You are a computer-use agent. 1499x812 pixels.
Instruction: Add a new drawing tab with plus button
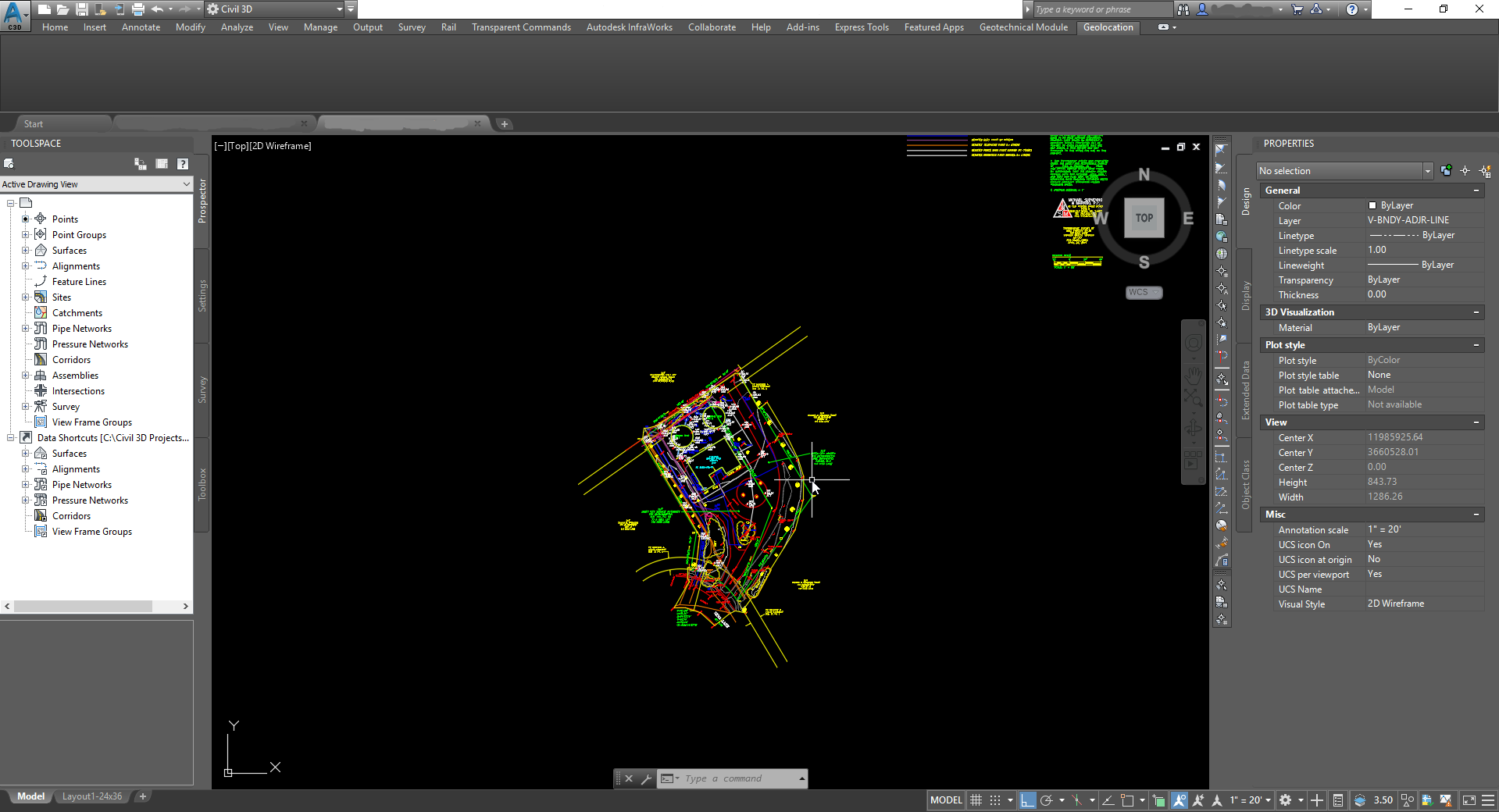[505, 124]
